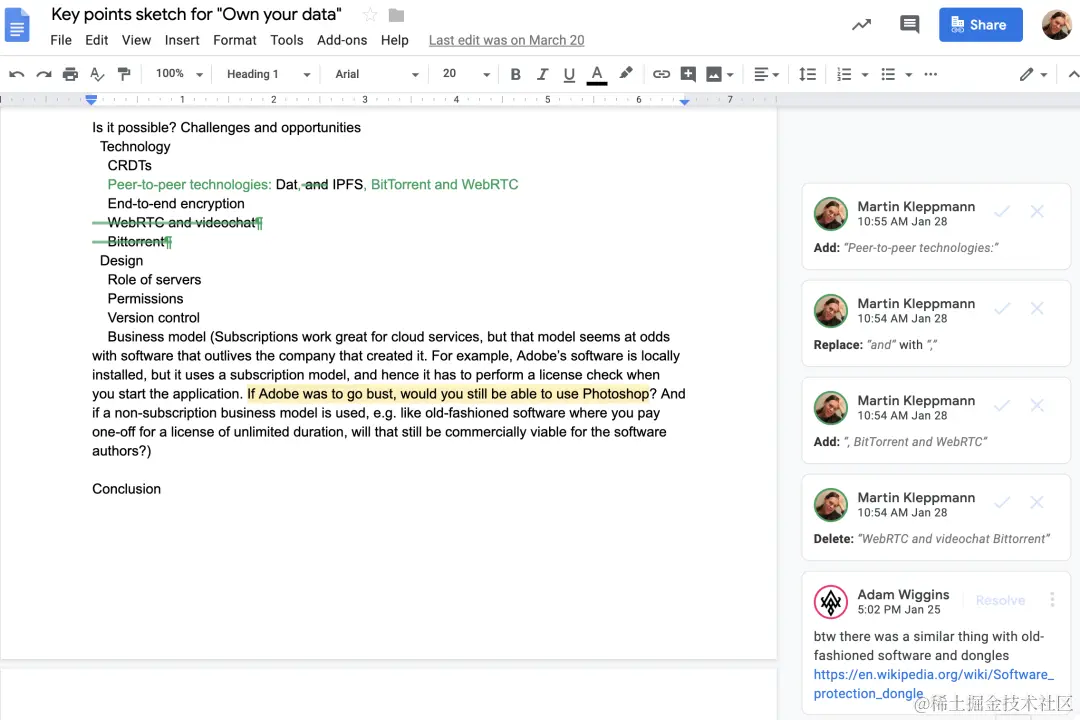Viewport: 1080px width, 720px height.
Task: Open the account profile avatar
Action: (1056, 25)
